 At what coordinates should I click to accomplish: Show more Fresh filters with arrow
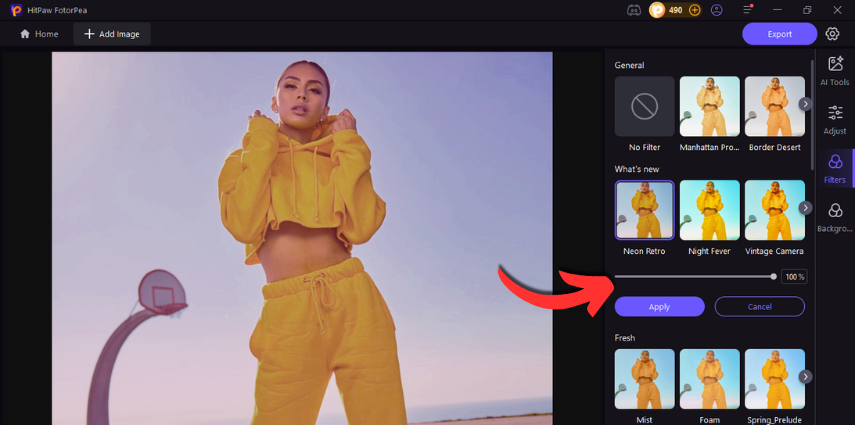805,377
